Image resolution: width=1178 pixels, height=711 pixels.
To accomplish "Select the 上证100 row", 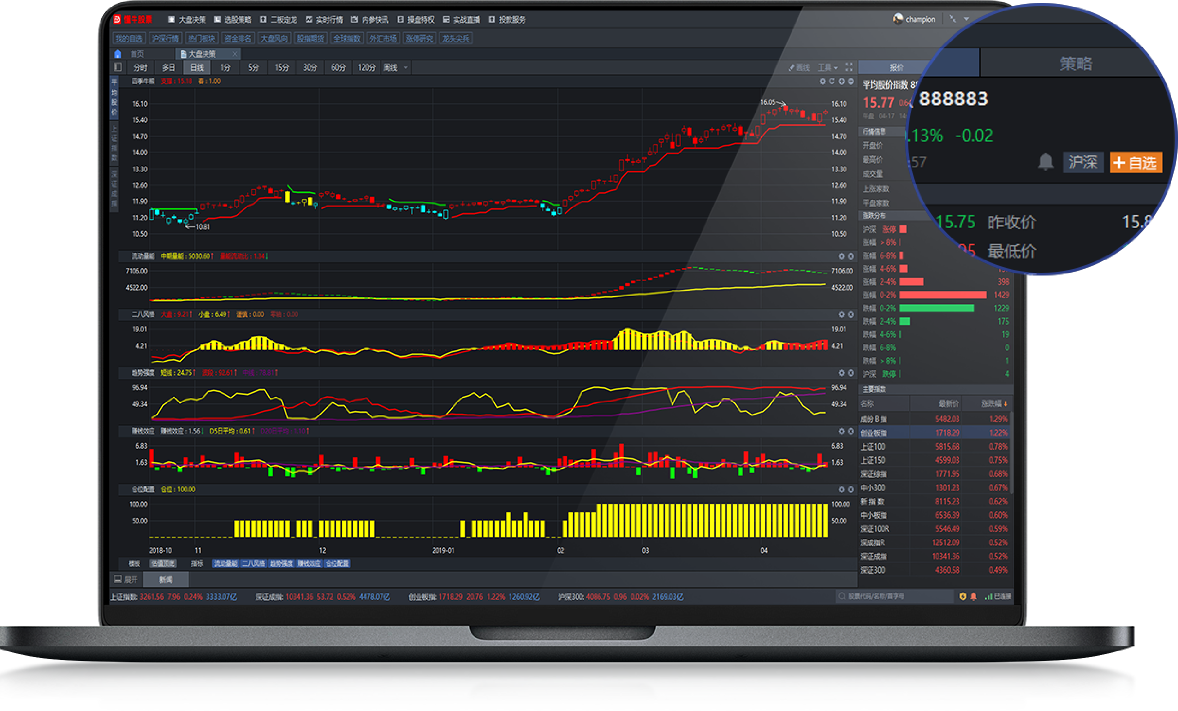I will click(934, 446).
